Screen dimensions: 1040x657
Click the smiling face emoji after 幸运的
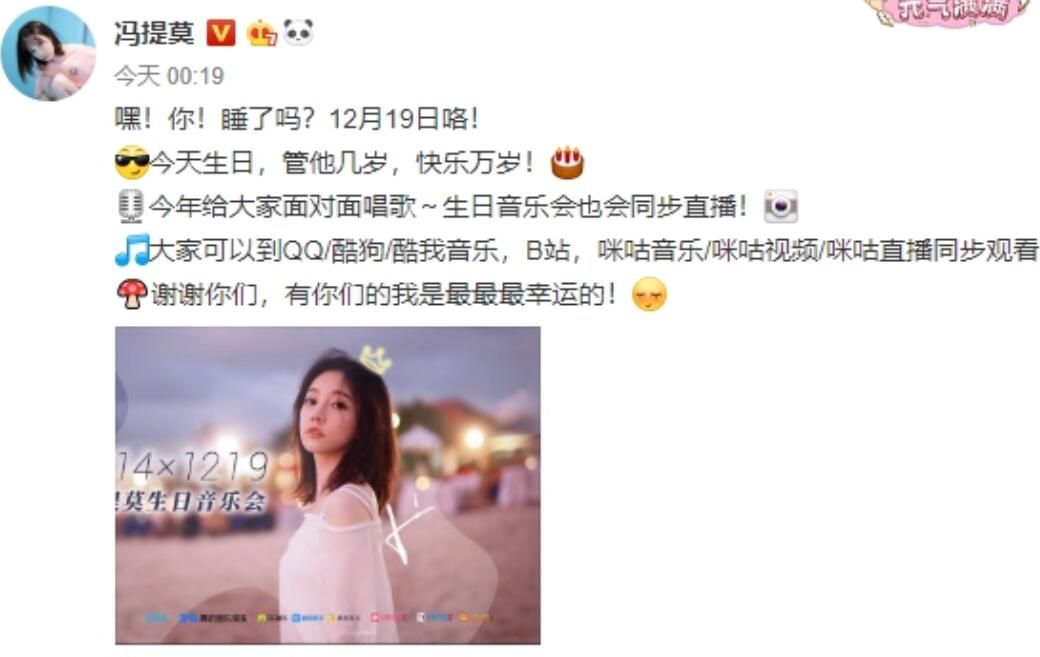(x=649, y=294)
